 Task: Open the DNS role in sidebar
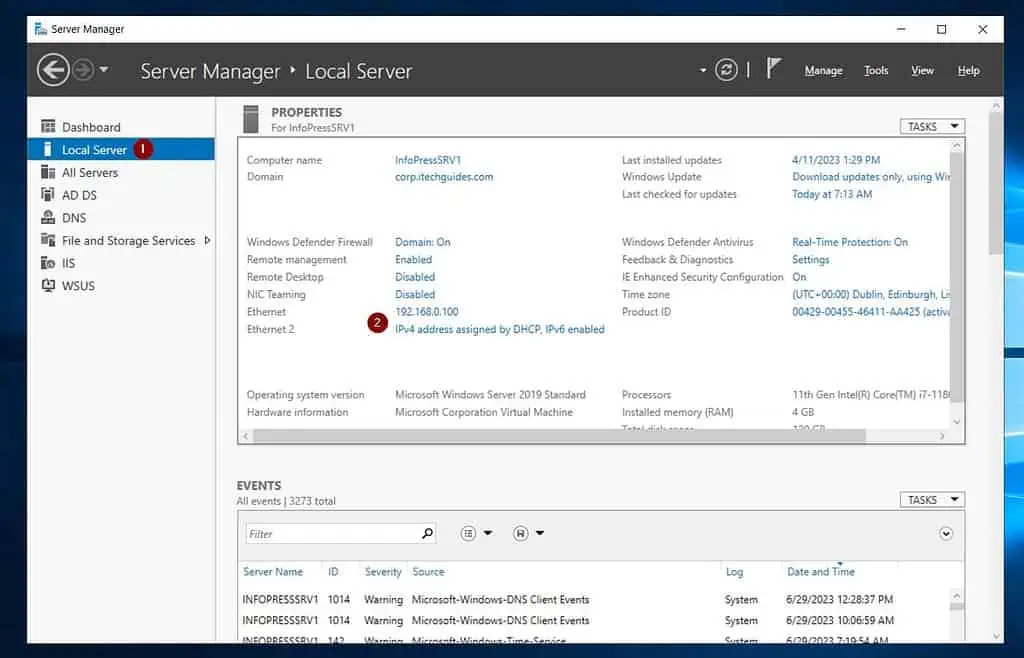coord(74,218)
